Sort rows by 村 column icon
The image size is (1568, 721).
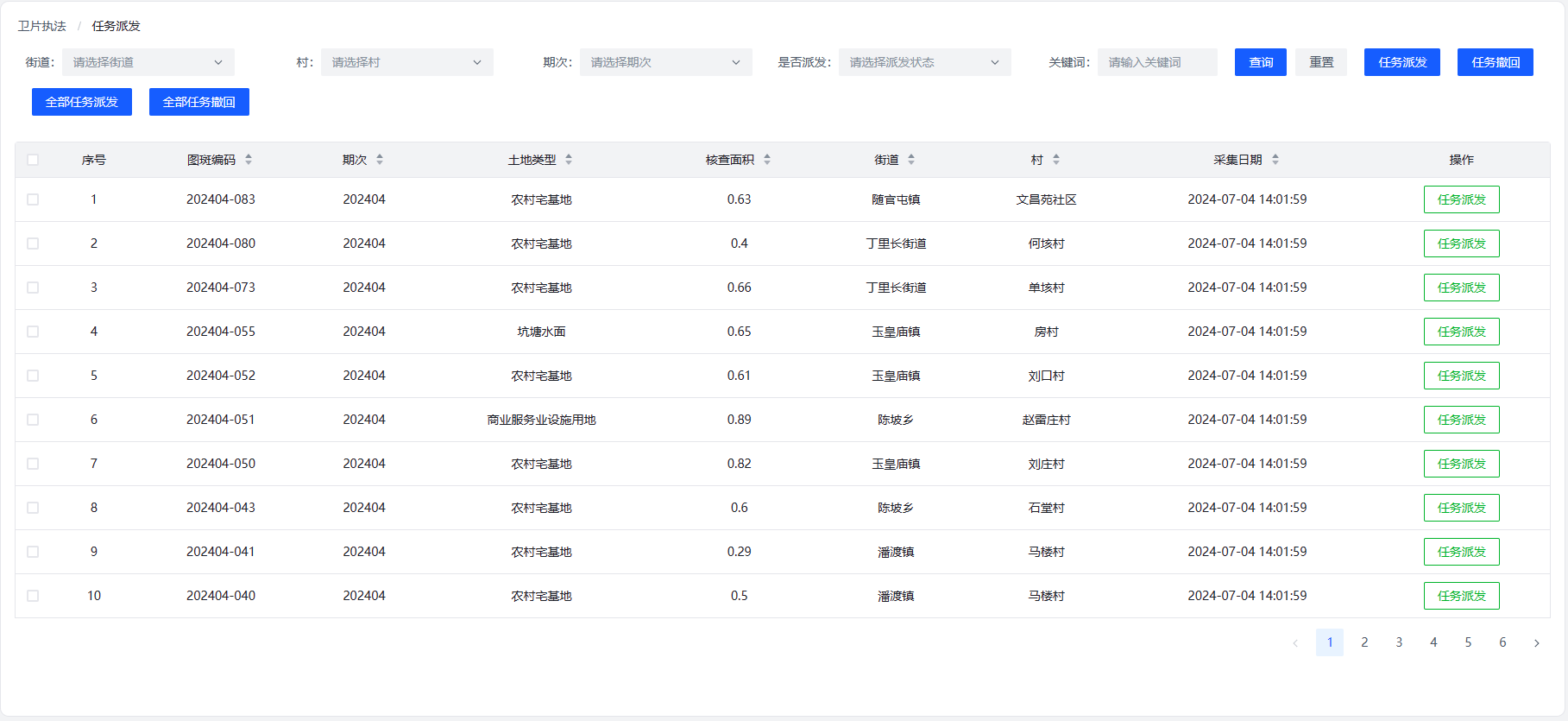click(1056, 160)
